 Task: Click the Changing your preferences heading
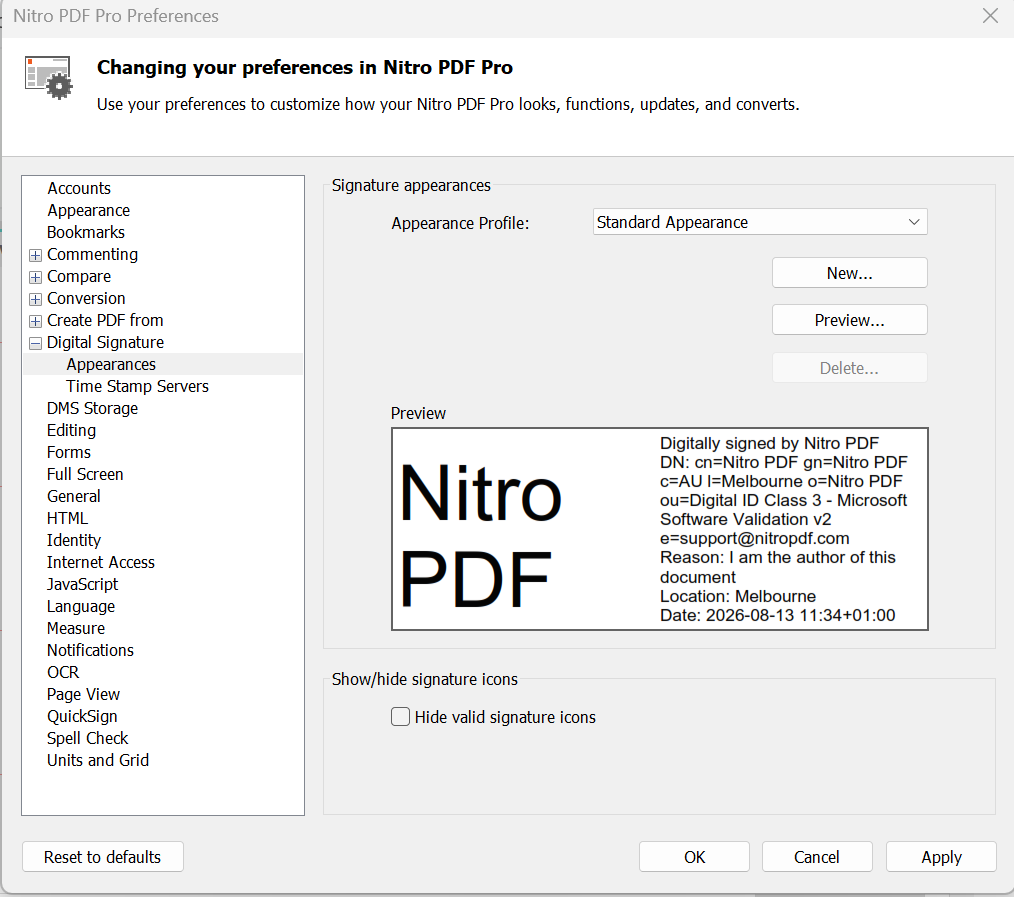pyautogui.click(x=305, y=67)
